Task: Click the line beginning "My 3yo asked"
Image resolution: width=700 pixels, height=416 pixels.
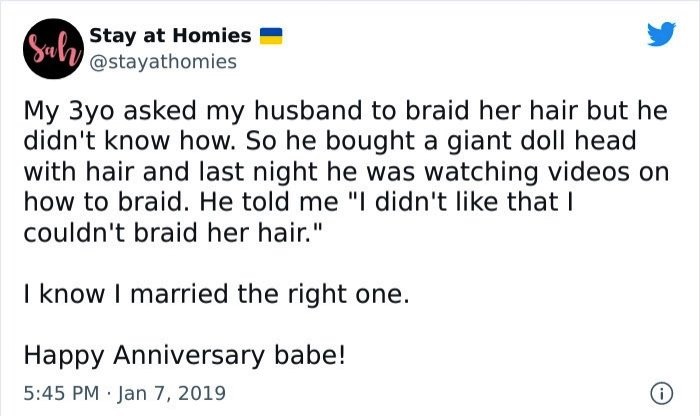Action: click(346, 111)
